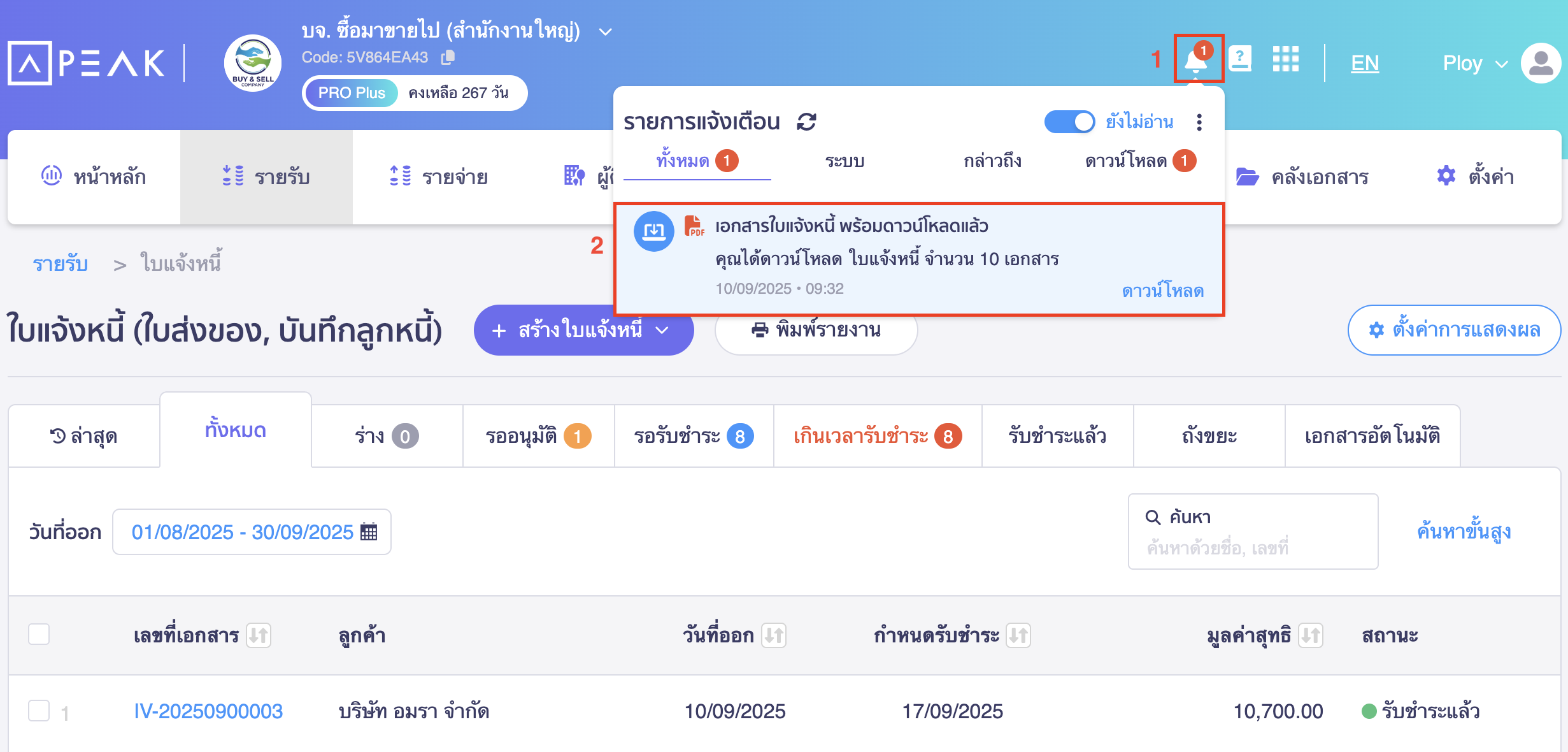
Task: Click the PRO Plus package badge
Action: pos(352,93)
